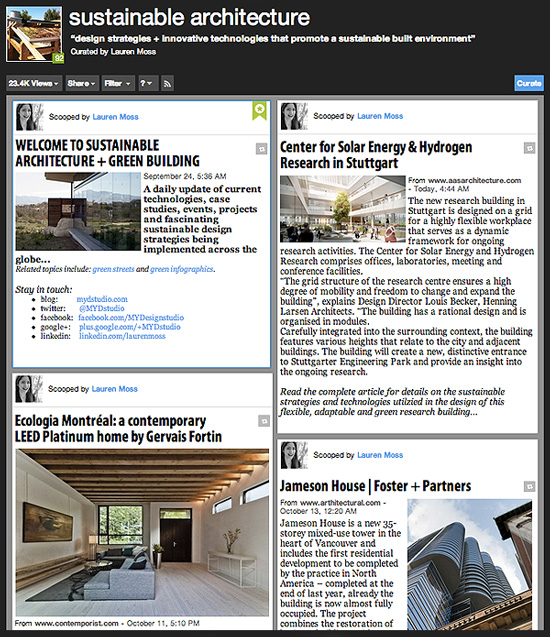Open Lauren Moss link on Ecologia Montréal post
Image resolution: width=550 pixels, height=637 pixels.
tap(115, 389)
